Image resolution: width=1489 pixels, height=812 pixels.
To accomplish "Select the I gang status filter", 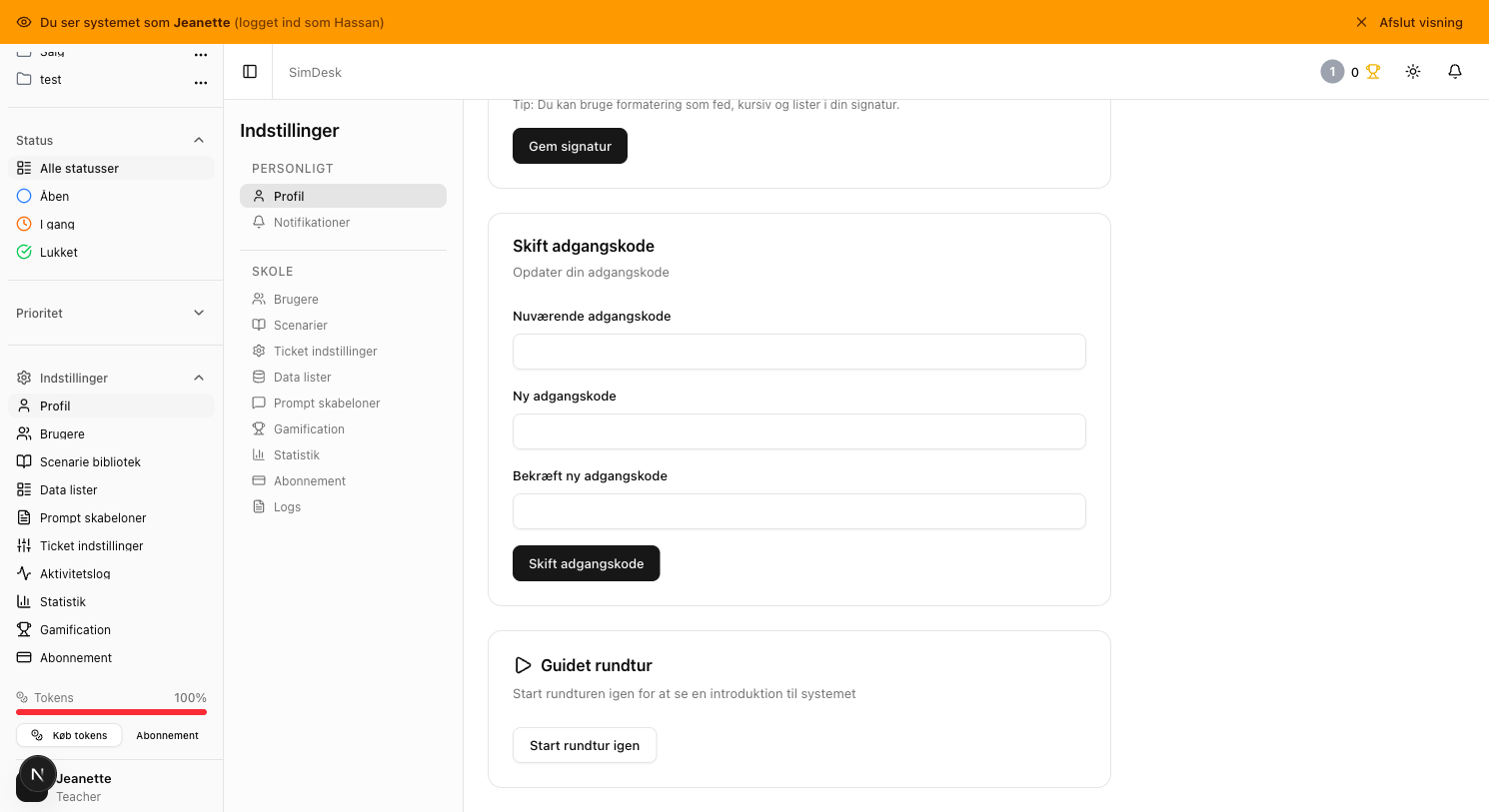I will [111, 225].
